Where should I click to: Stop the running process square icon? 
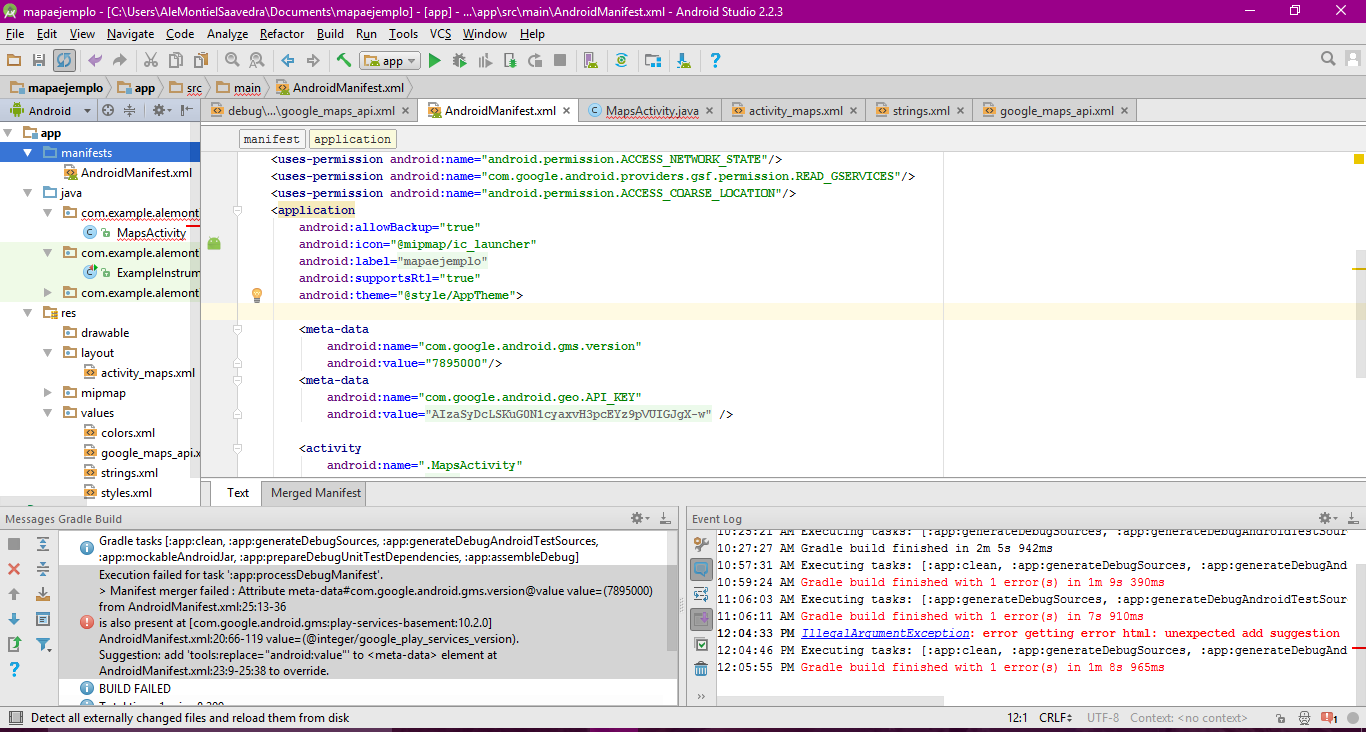pos(560,61)
